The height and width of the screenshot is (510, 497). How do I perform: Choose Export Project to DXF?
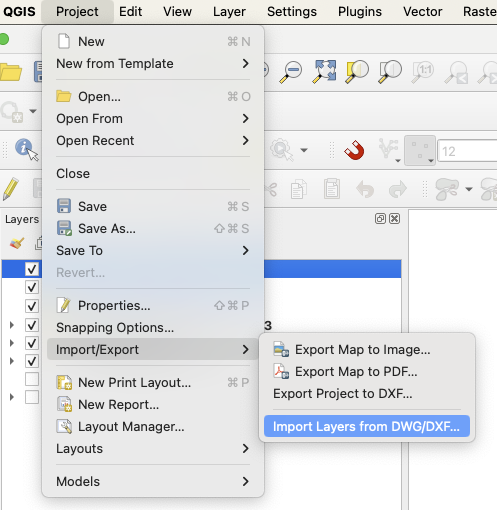367,394
